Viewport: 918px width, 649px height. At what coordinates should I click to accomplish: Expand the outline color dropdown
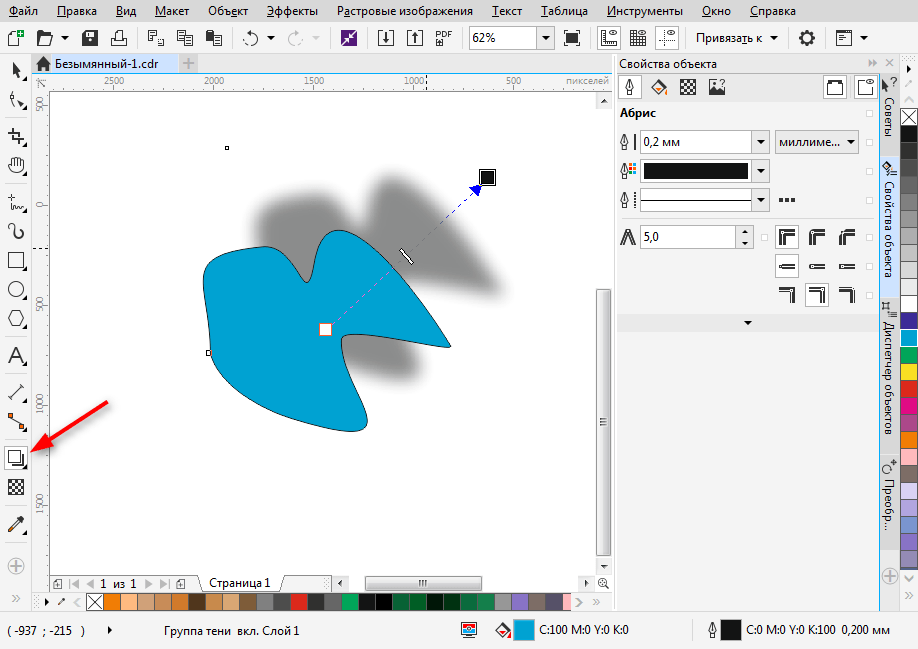(762, 171)
